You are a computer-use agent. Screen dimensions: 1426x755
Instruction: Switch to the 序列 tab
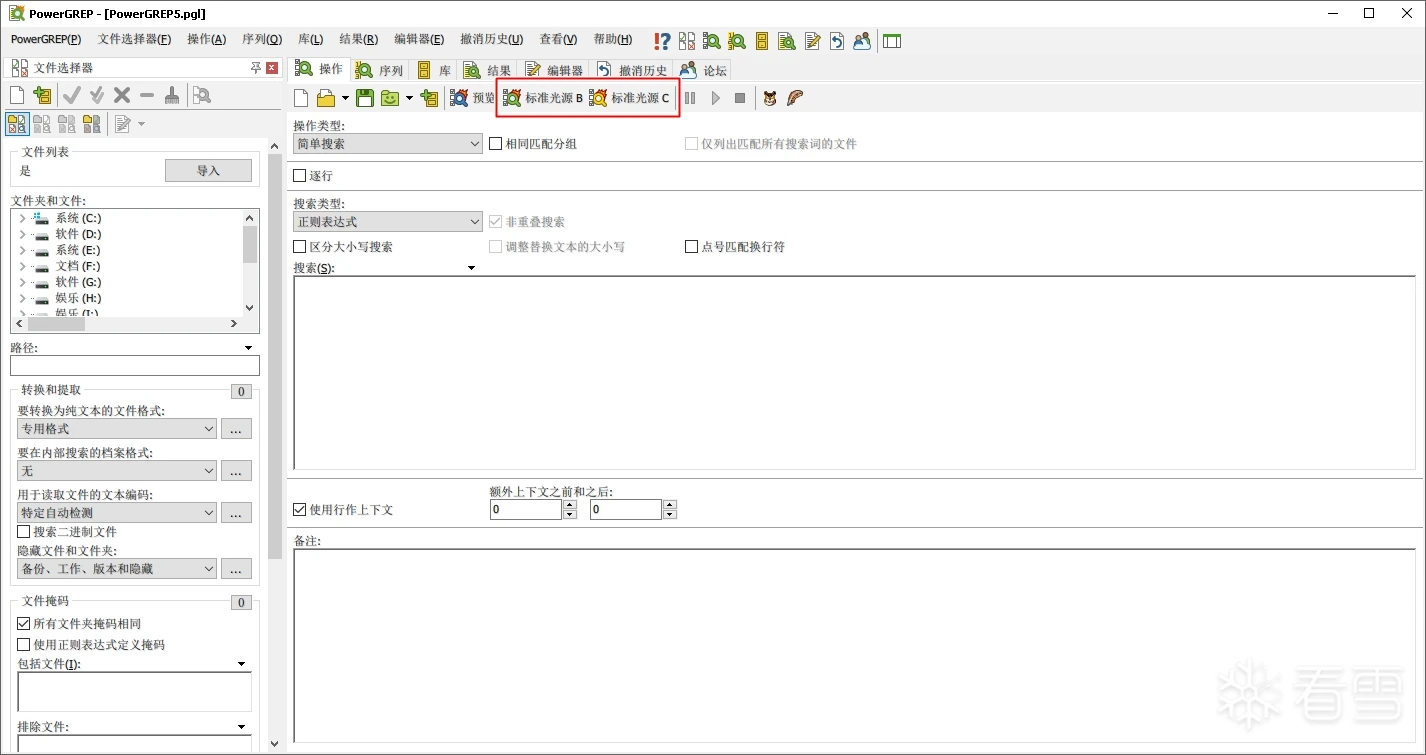[x=380, y=70]
